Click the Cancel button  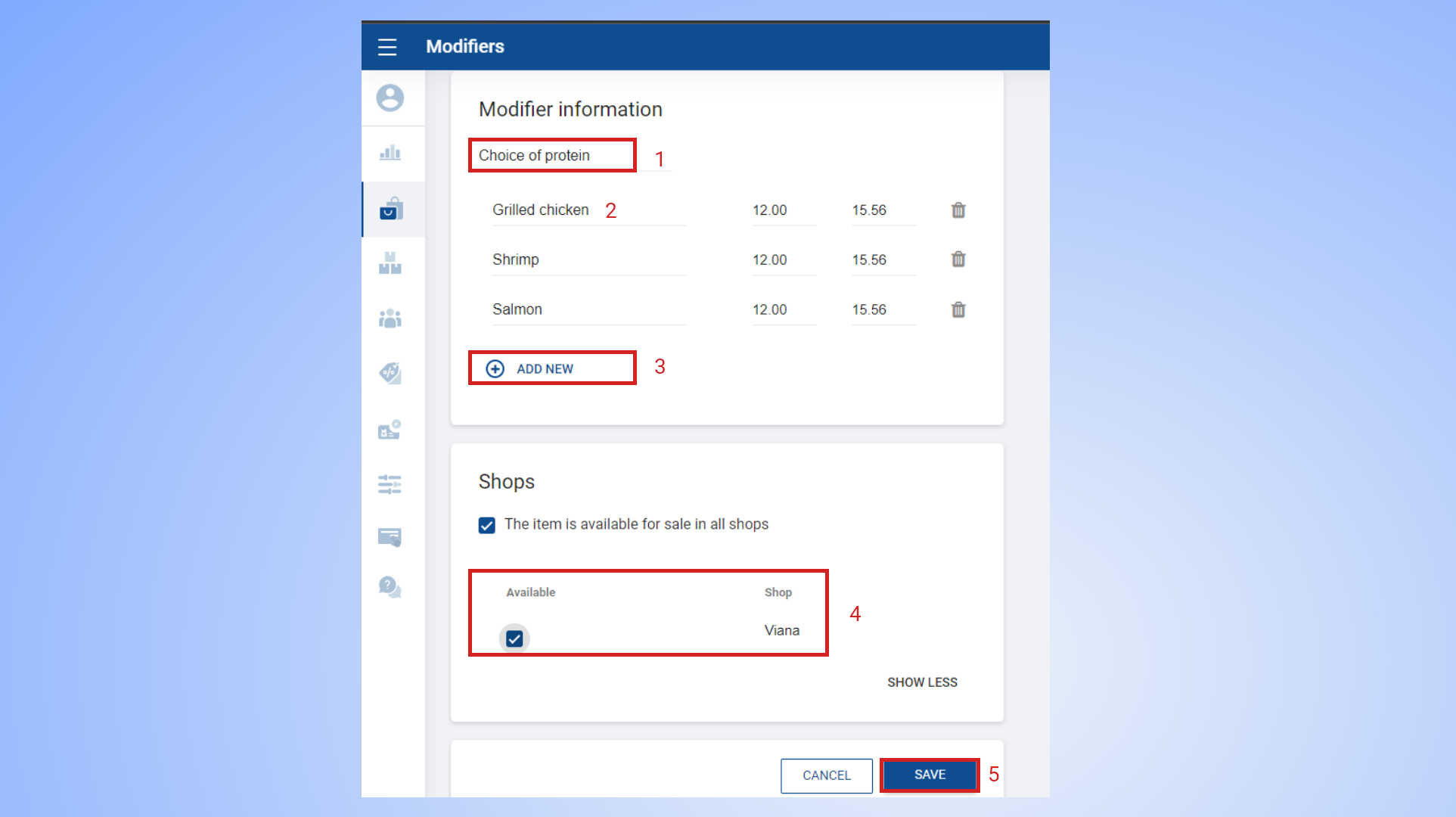[826, 775]
